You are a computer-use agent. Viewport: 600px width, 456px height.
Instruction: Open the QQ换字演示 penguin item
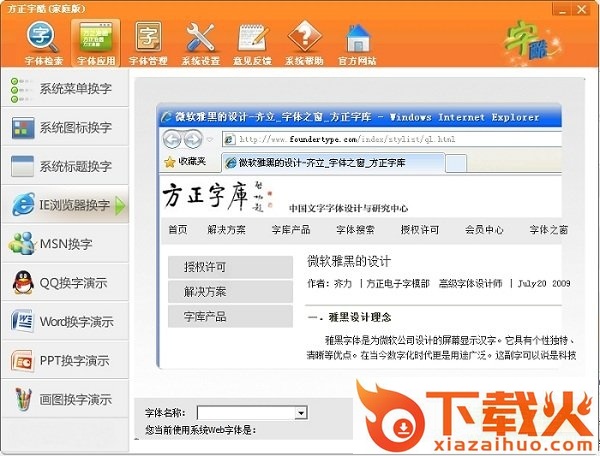coord(65,283)
